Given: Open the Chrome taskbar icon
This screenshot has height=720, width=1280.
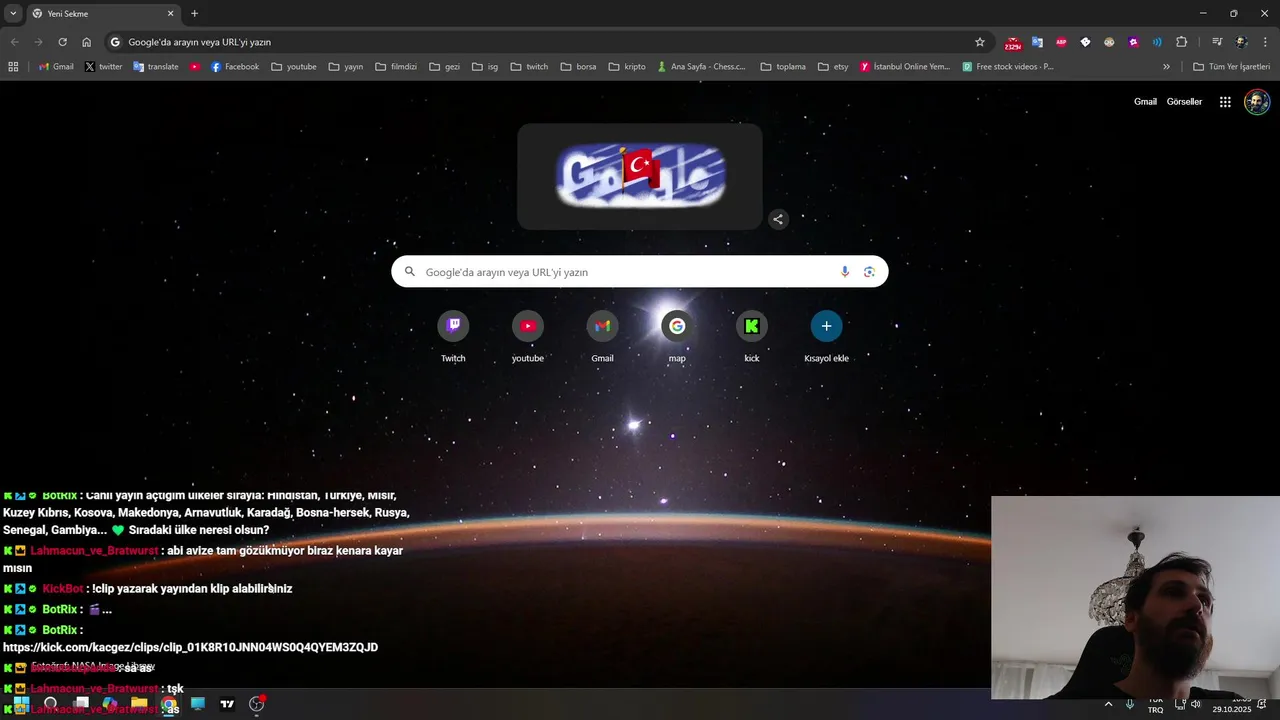Looking at the screenshot, I should click(169, 704).
